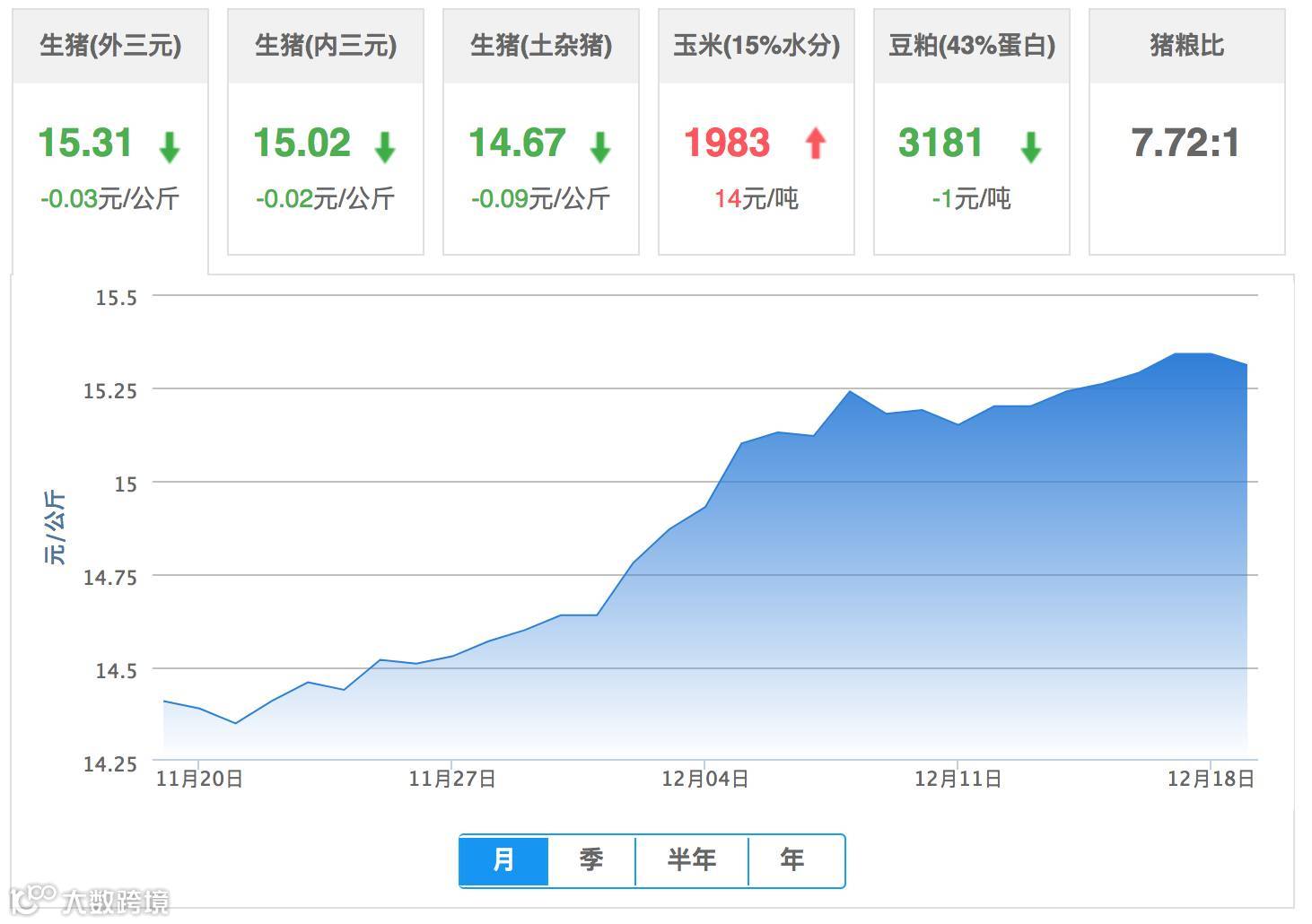Click the 7.72:1 ratio value

click(1185, 144)
